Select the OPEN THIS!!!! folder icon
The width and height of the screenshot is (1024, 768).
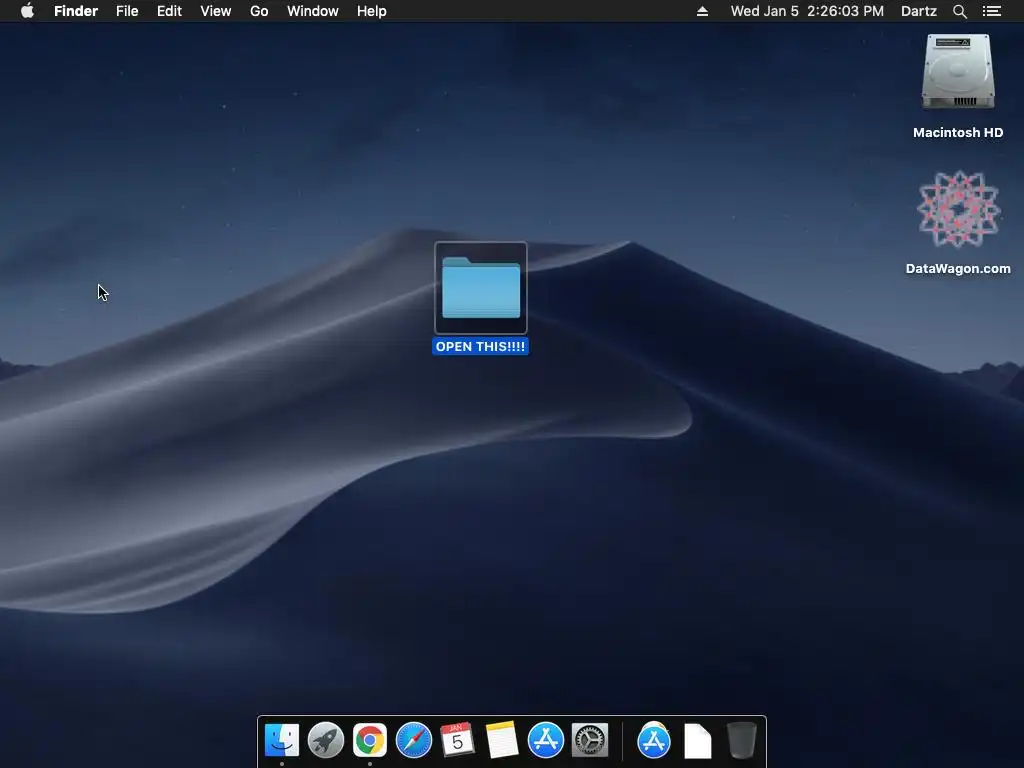point(481,288)
